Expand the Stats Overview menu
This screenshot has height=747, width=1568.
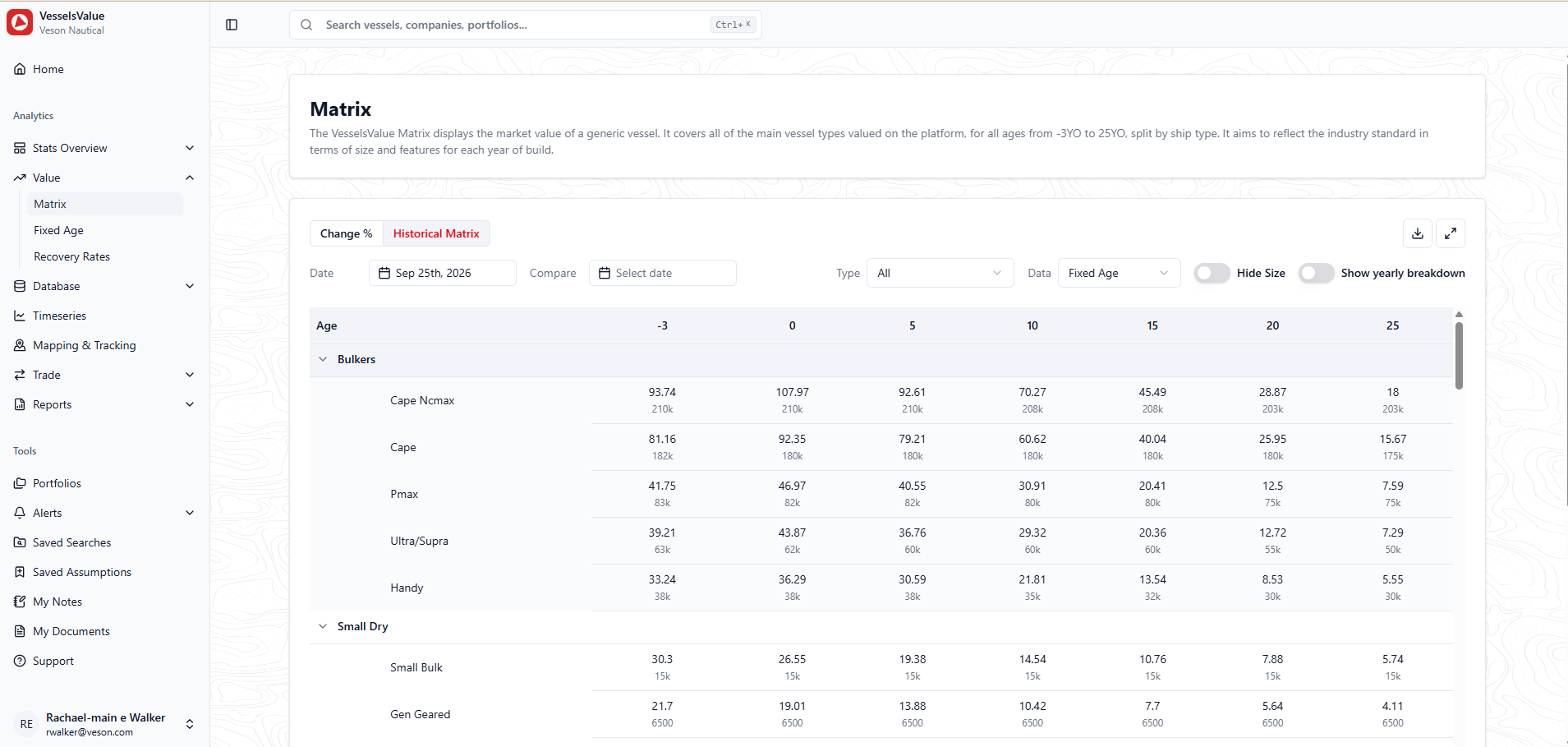pos(103,148)
